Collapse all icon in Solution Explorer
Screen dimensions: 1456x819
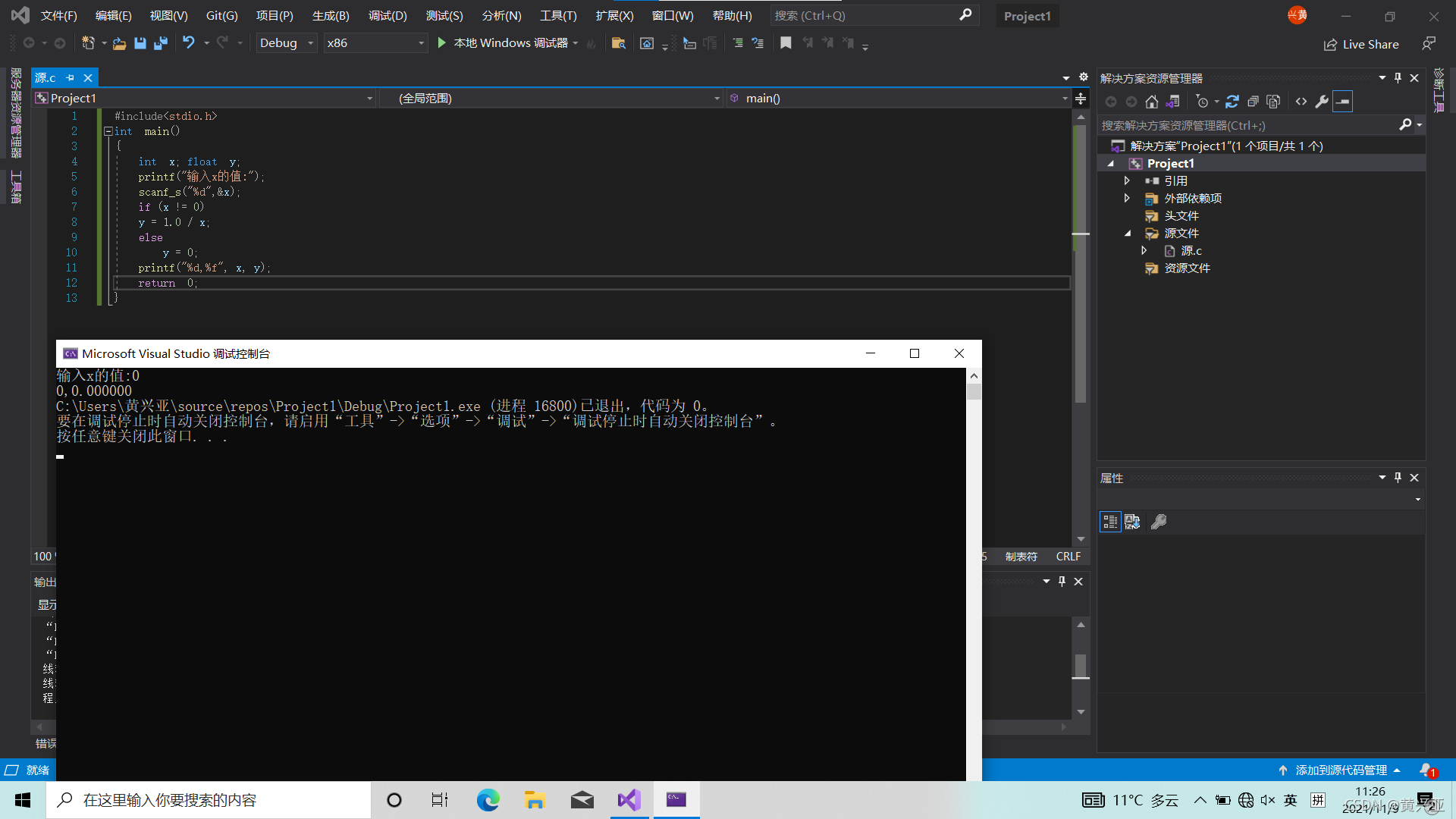pyautogui.click(x=1253, y=102)
